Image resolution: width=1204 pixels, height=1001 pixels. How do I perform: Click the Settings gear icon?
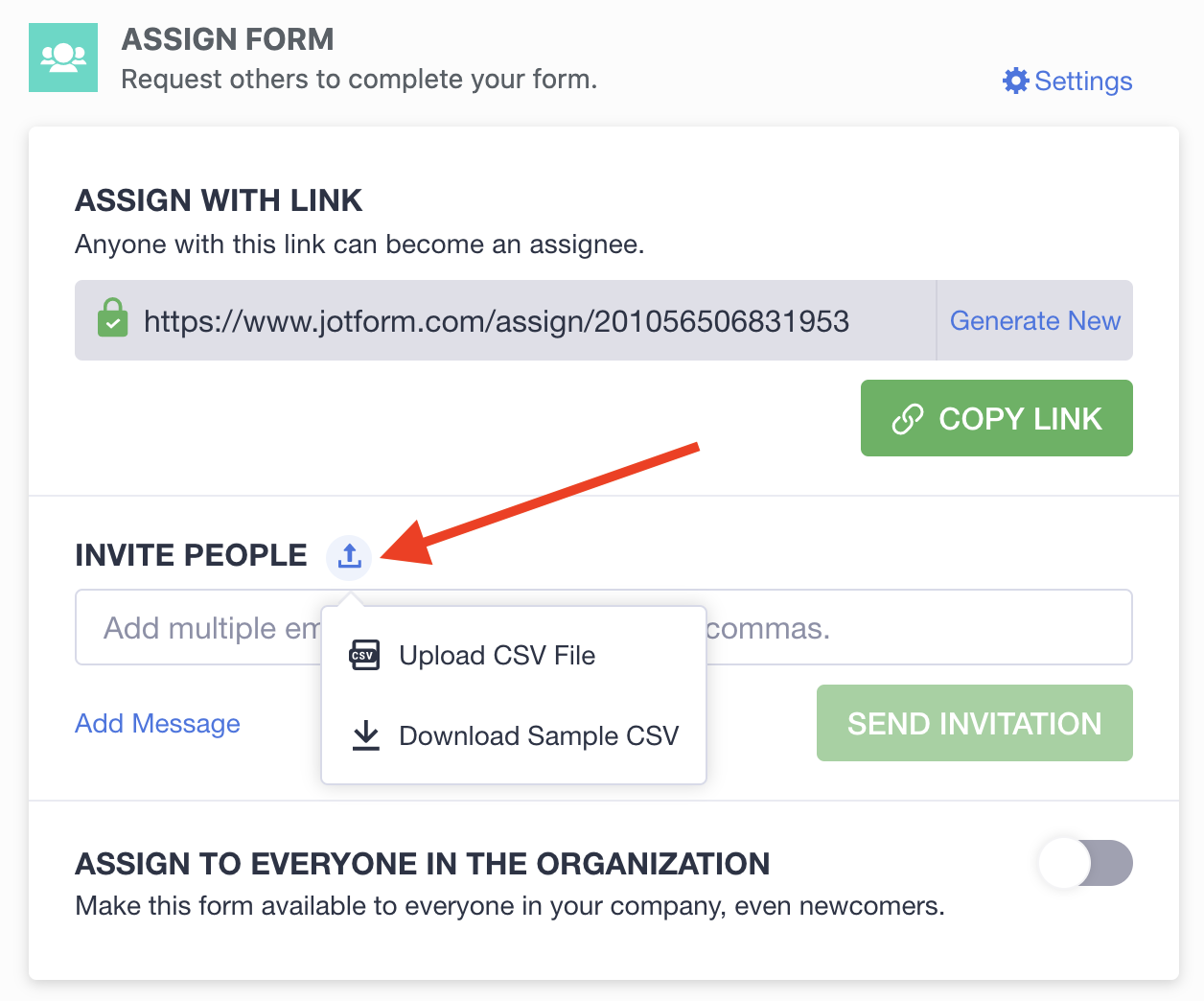point(1015,81)
